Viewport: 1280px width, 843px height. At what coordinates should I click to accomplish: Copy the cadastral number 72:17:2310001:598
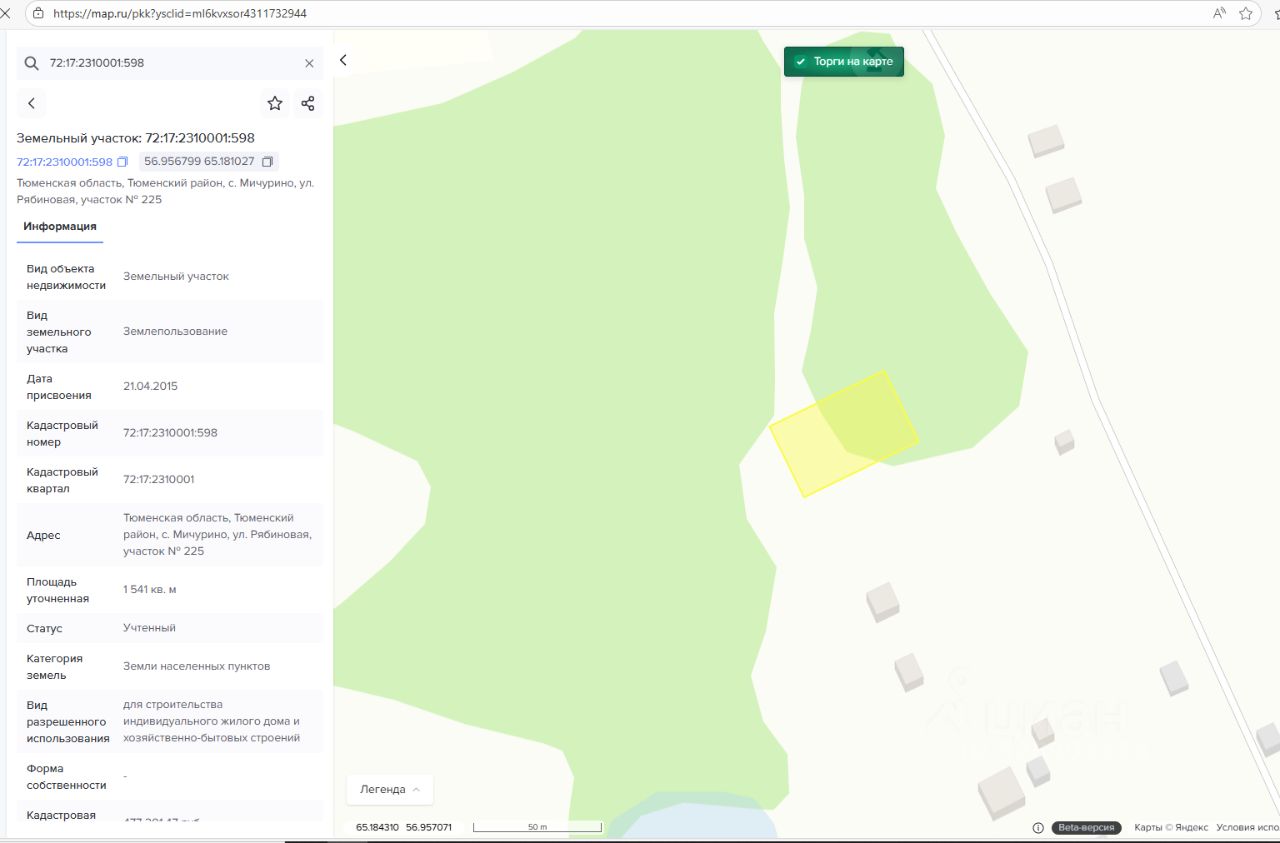[123, 162]
